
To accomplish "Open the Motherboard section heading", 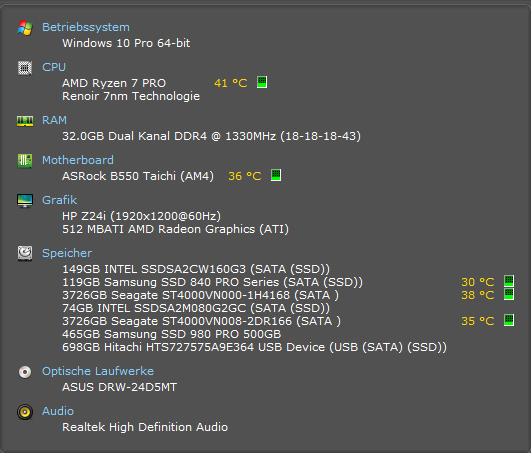I will point(78,160).
